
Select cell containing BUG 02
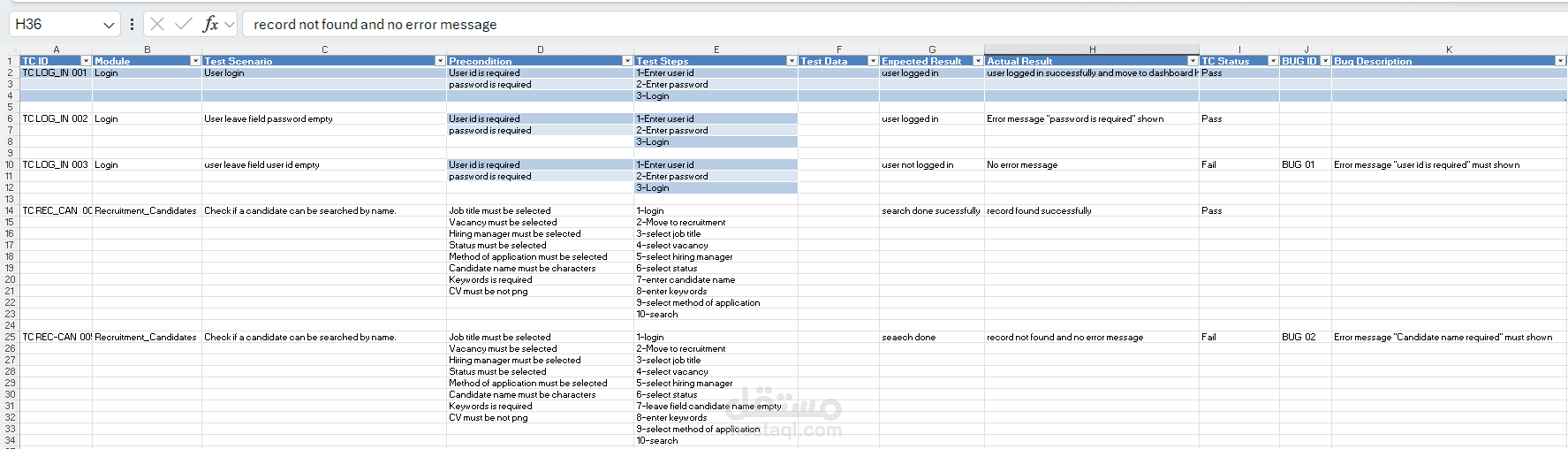point(1306,337)
